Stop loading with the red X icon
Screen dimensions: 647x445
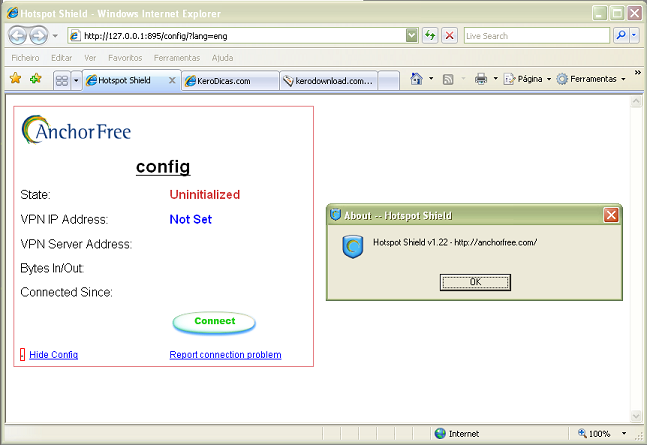[449, 36]
